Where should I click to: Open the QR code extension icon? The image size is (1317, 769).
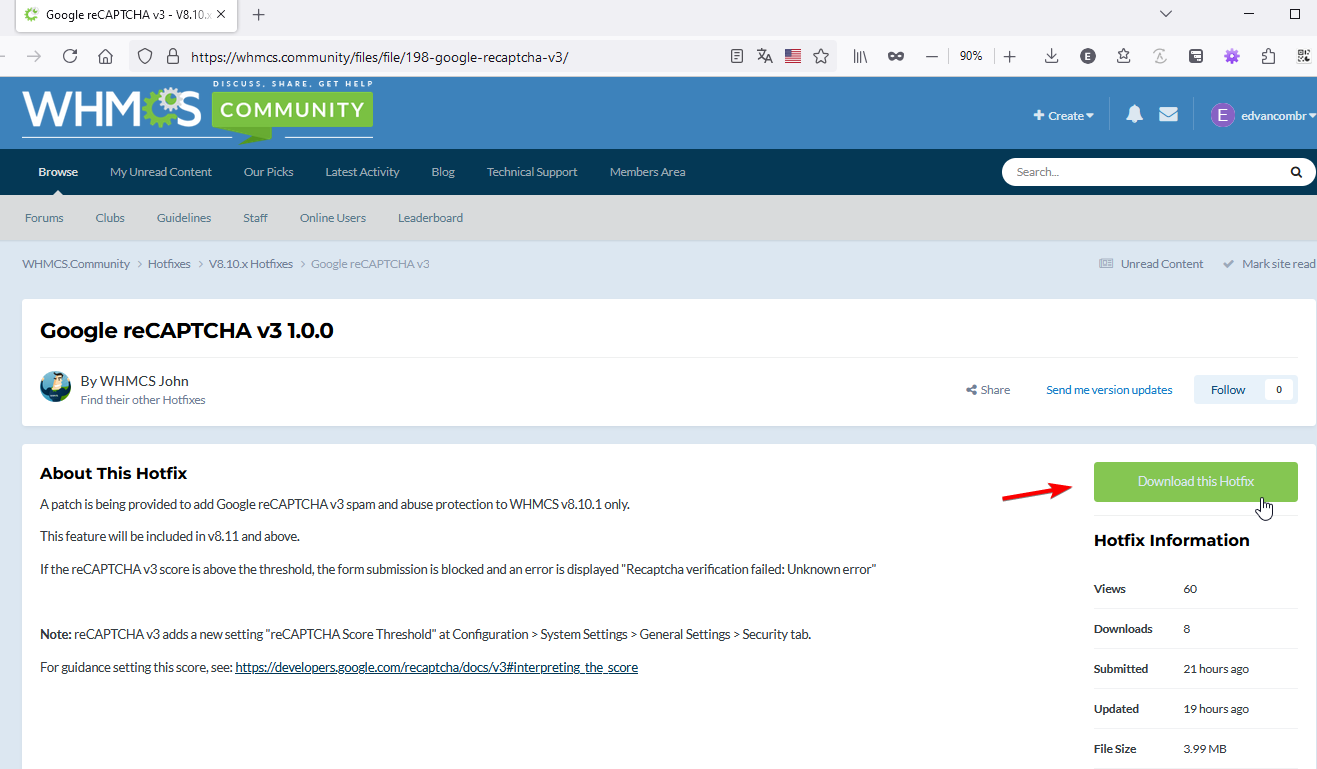coord(1304,57)
